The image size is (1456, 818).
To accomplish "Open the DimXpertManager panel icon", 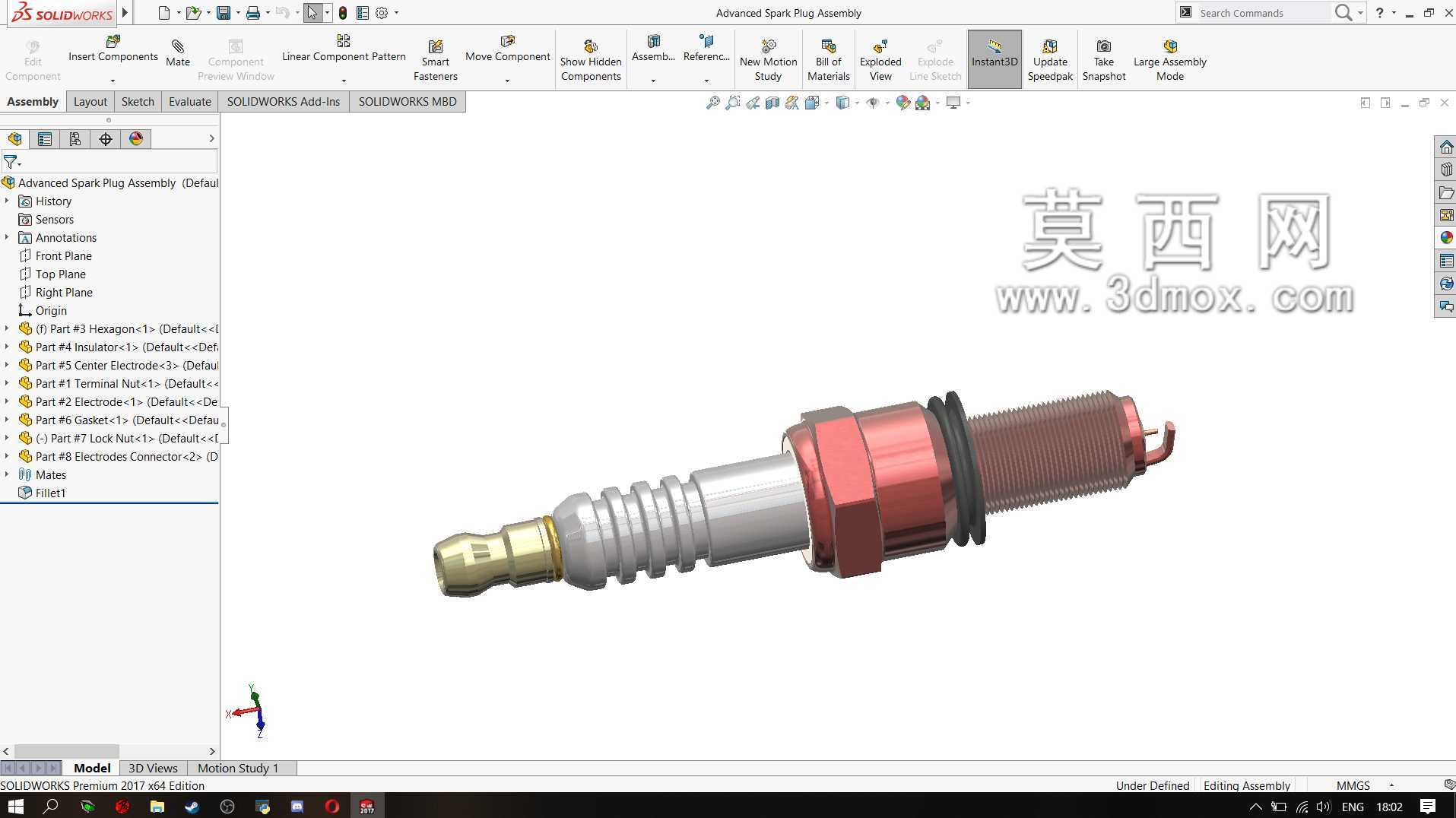I will [x=106, y=139].
